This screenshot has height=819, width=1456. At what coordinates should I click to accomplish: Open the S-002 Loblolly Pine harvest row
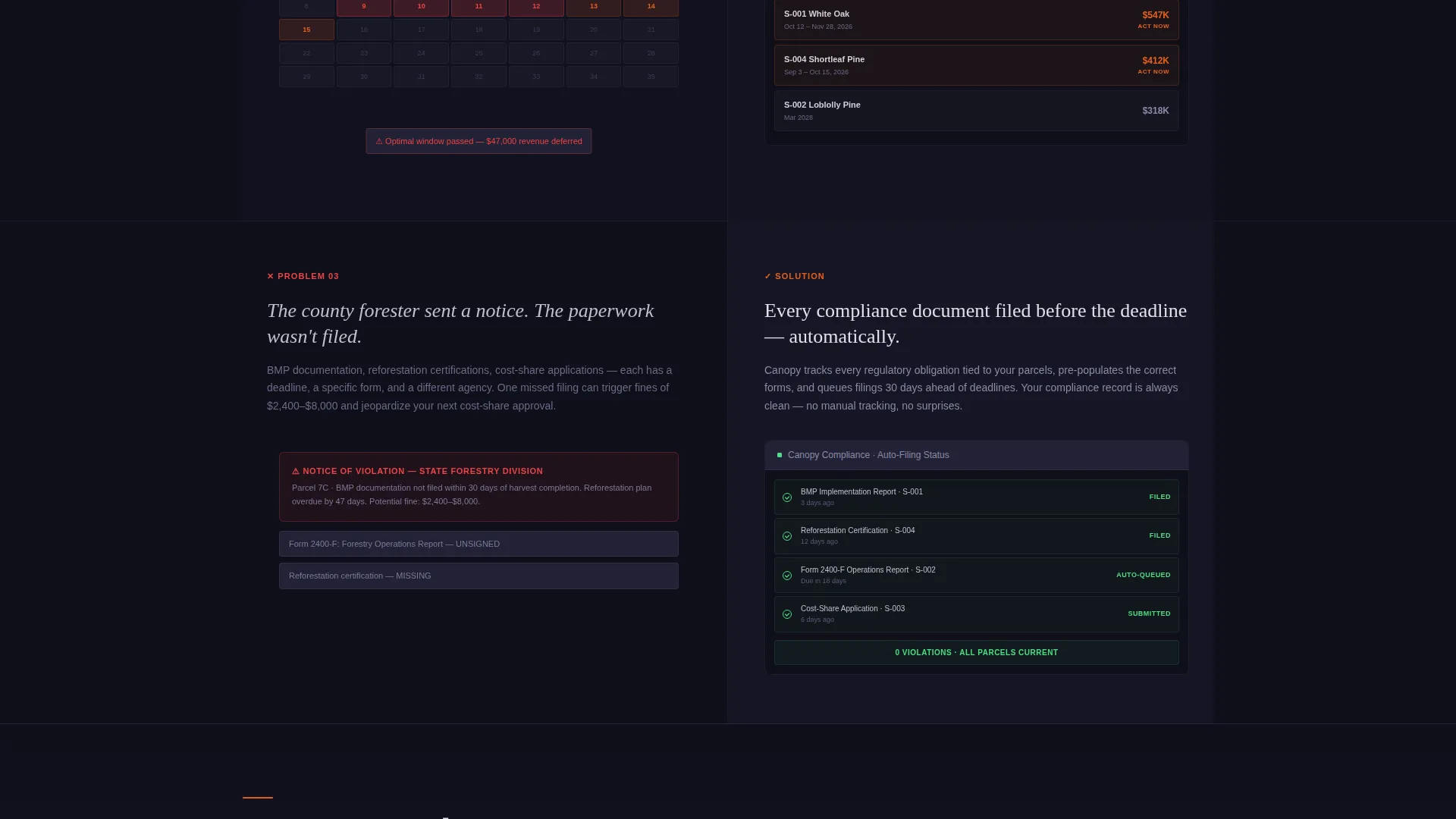point(976,111)
